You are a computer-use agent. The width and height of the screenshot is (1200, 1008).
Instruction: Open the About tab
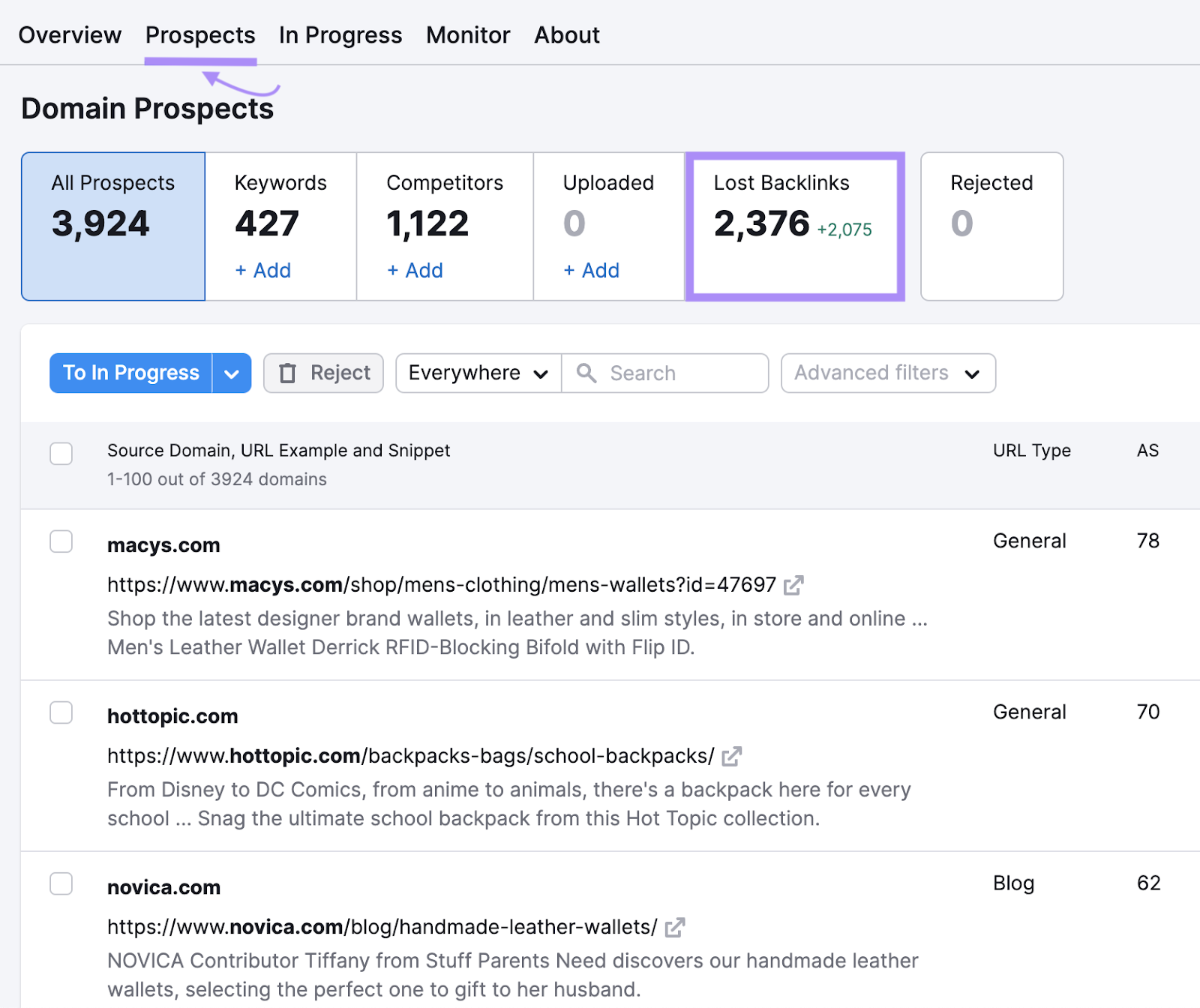click(x=566, y=34)
